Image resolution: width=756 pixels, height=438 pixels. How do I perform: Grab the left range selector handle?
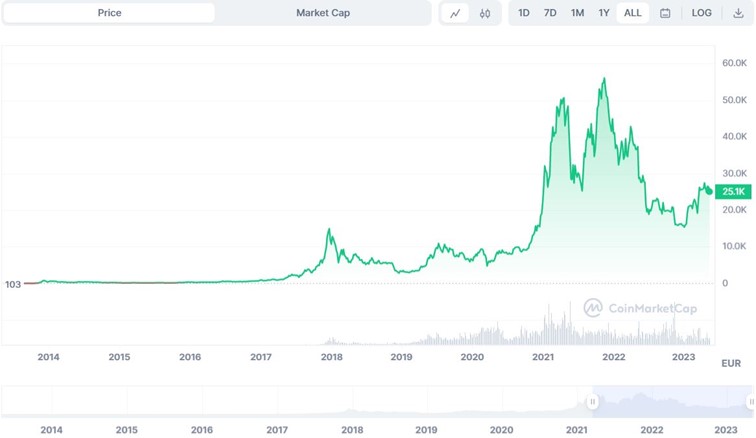click(593, 402)
